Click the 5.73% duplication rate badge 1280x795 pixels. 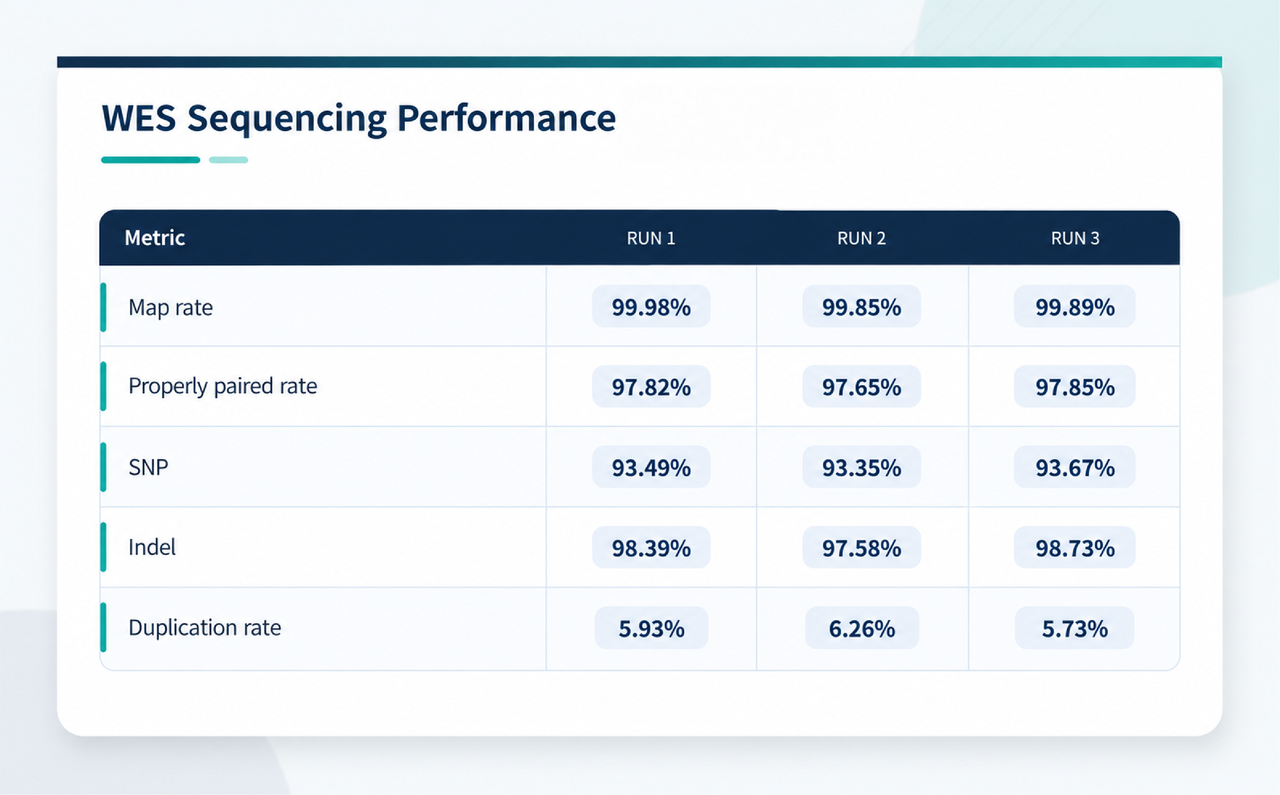coord(1075,628)
